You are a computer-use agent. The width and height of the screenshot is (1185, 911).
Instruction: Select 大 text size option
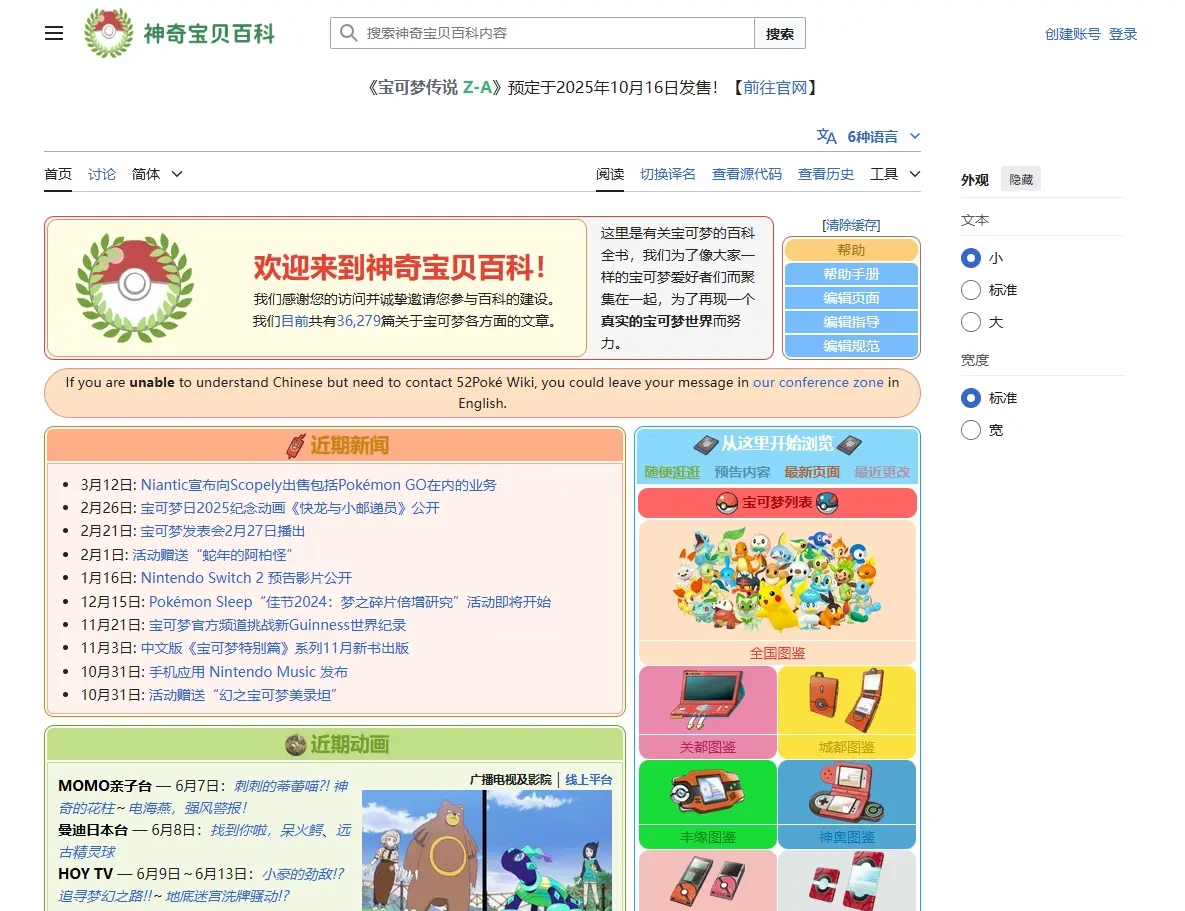(971, 322)
